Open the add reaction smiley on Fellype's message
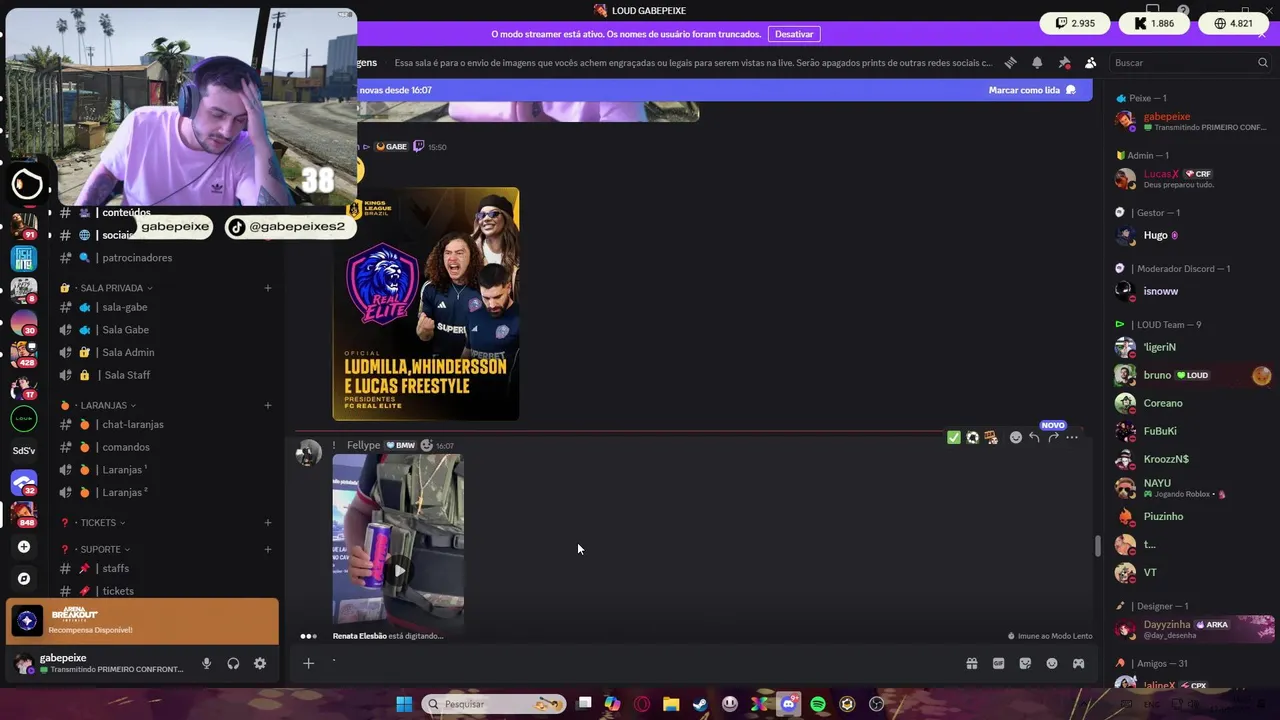 tap(1016, 437)
